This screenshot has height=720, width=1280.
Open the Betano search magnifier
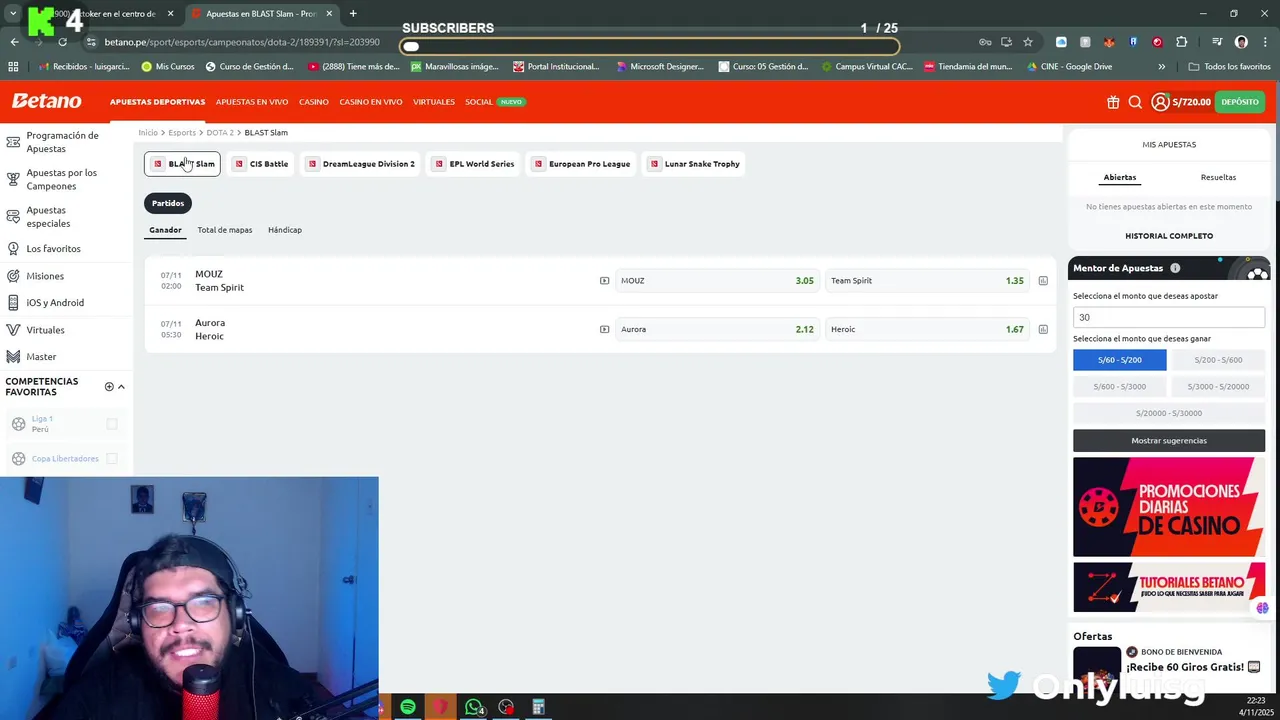click(1135, 102)
